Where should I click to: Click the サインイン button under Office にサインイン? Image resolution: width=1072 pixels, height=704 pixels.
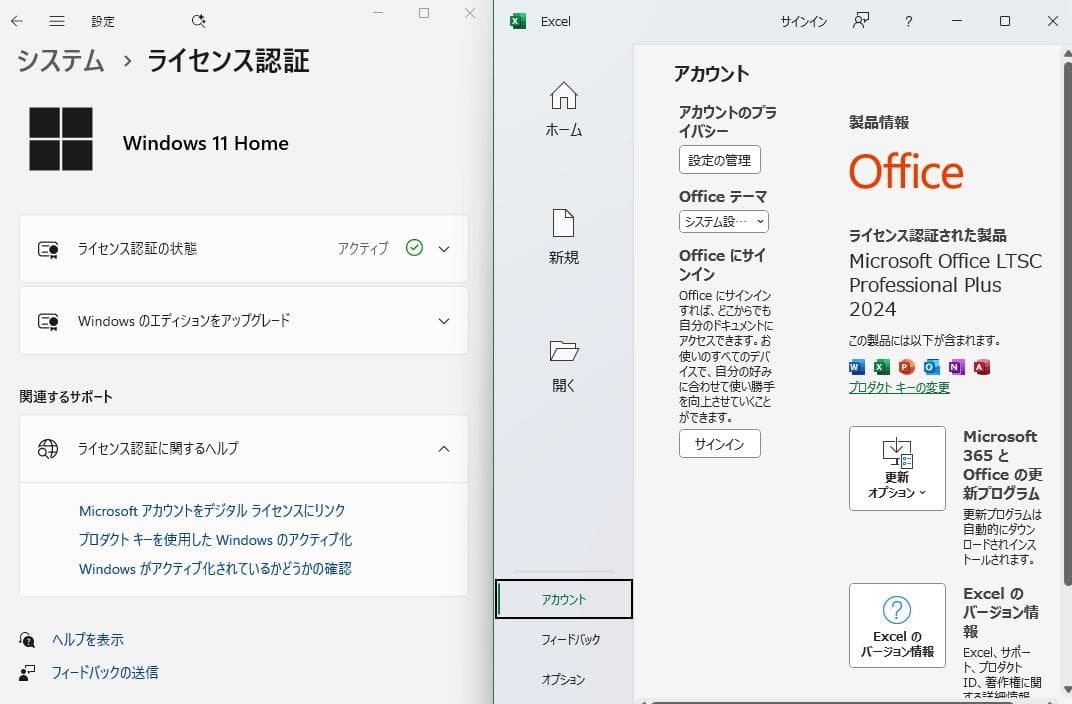(x=719, y=443)
